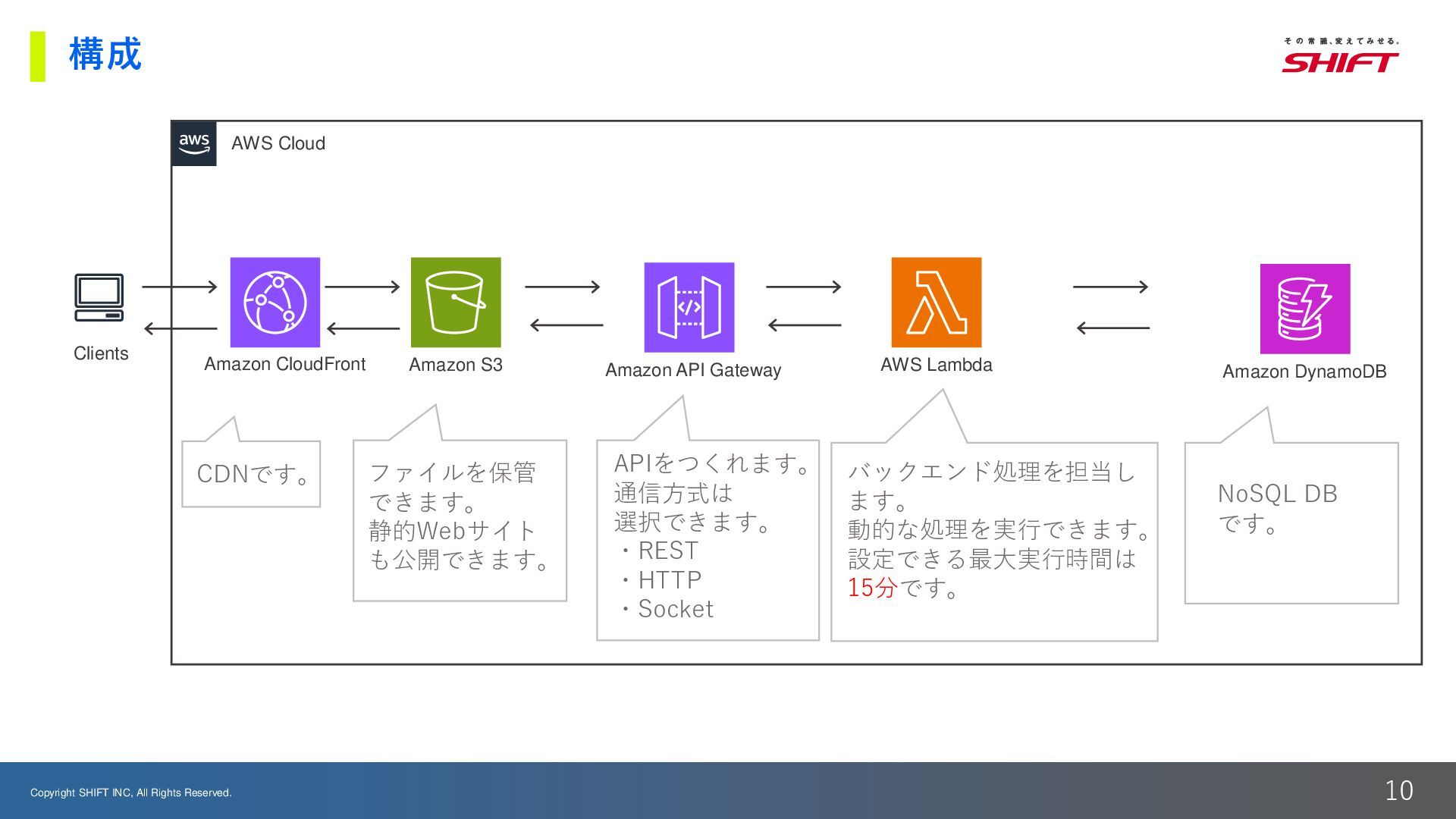This screenshot has width=1456, height=819.
Task: Click the Amazon CloudFront icon
Action: coord(275,302)
